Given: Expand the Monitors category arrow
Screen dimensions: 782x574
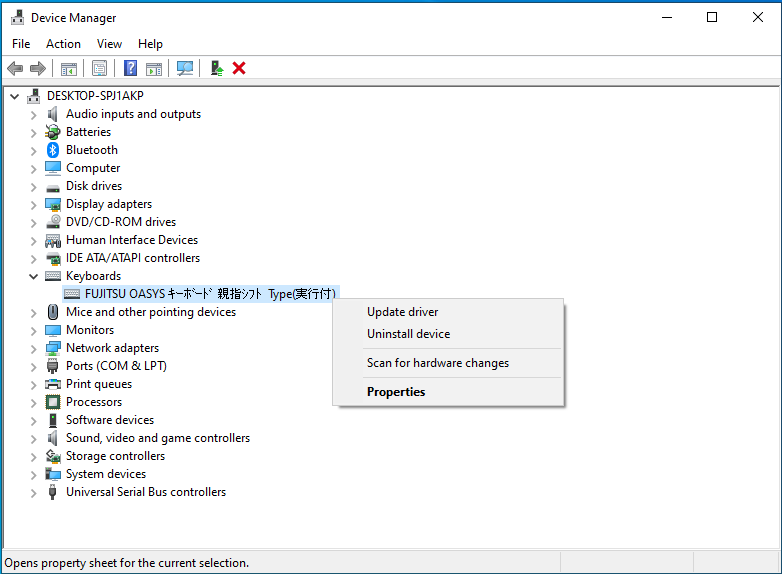Looking at the screenshot, I should pos(33,331).
